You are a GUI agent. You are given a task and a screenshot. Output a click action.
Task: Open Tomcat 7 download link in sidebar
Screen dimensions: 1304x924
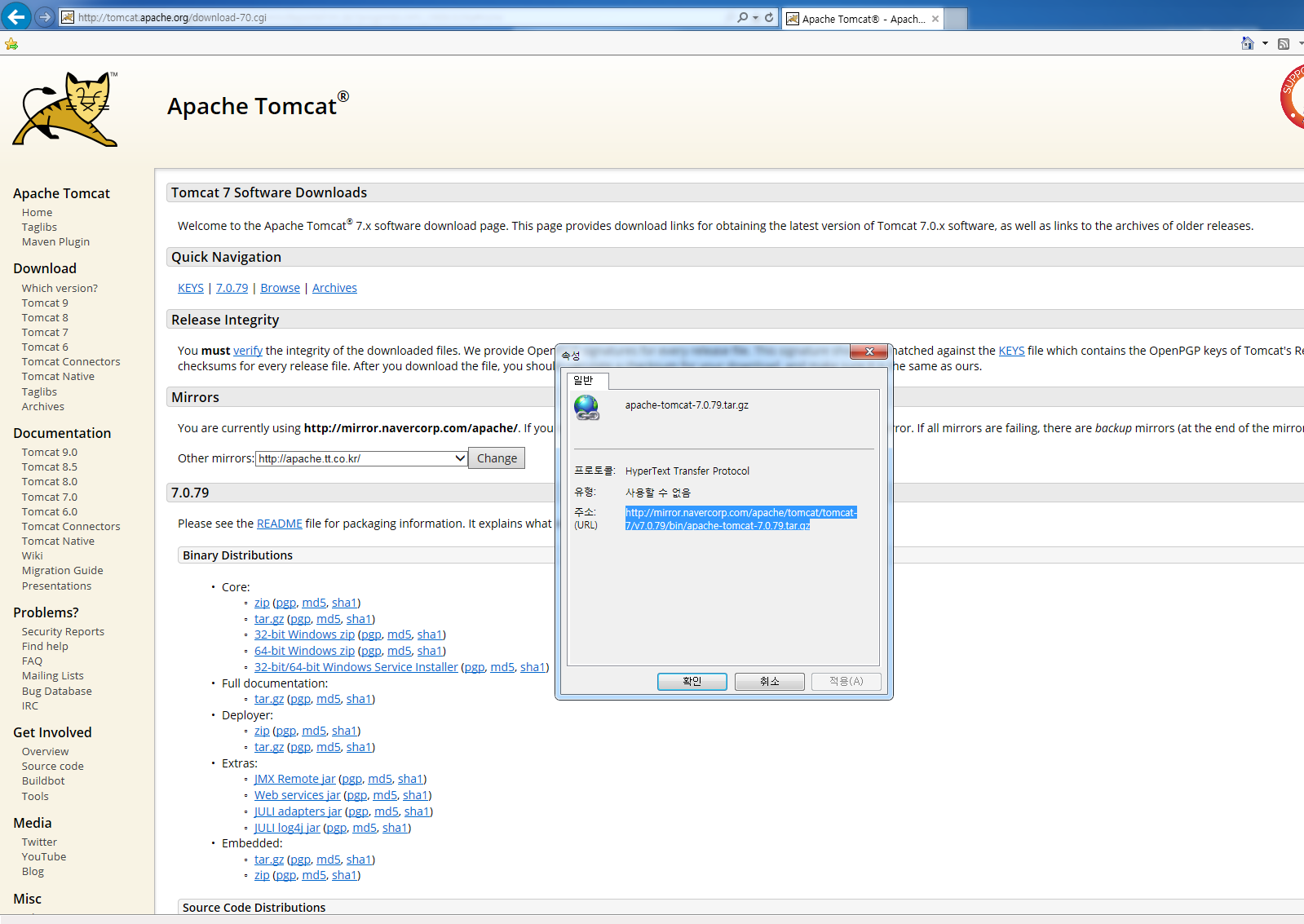tap(45, 332)
